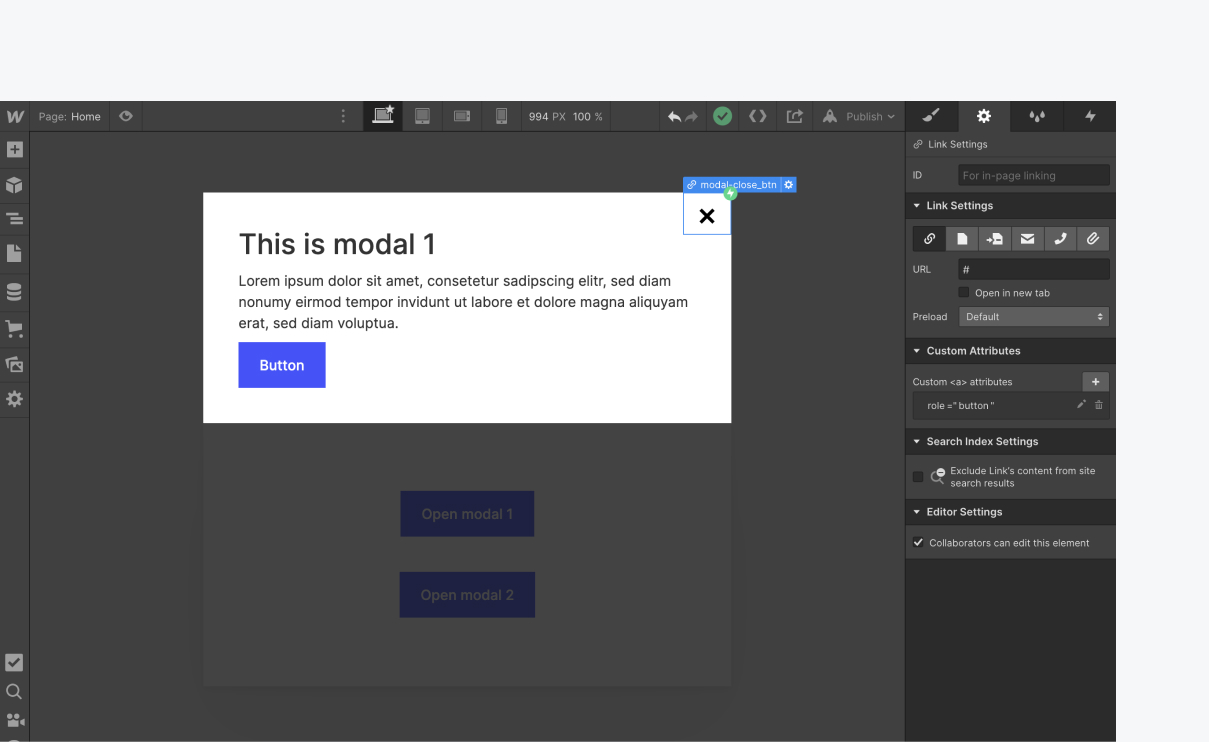The height and width of the screenshot is (742, 1209).
Task: Click the share project icon
Action: point(795,116)
